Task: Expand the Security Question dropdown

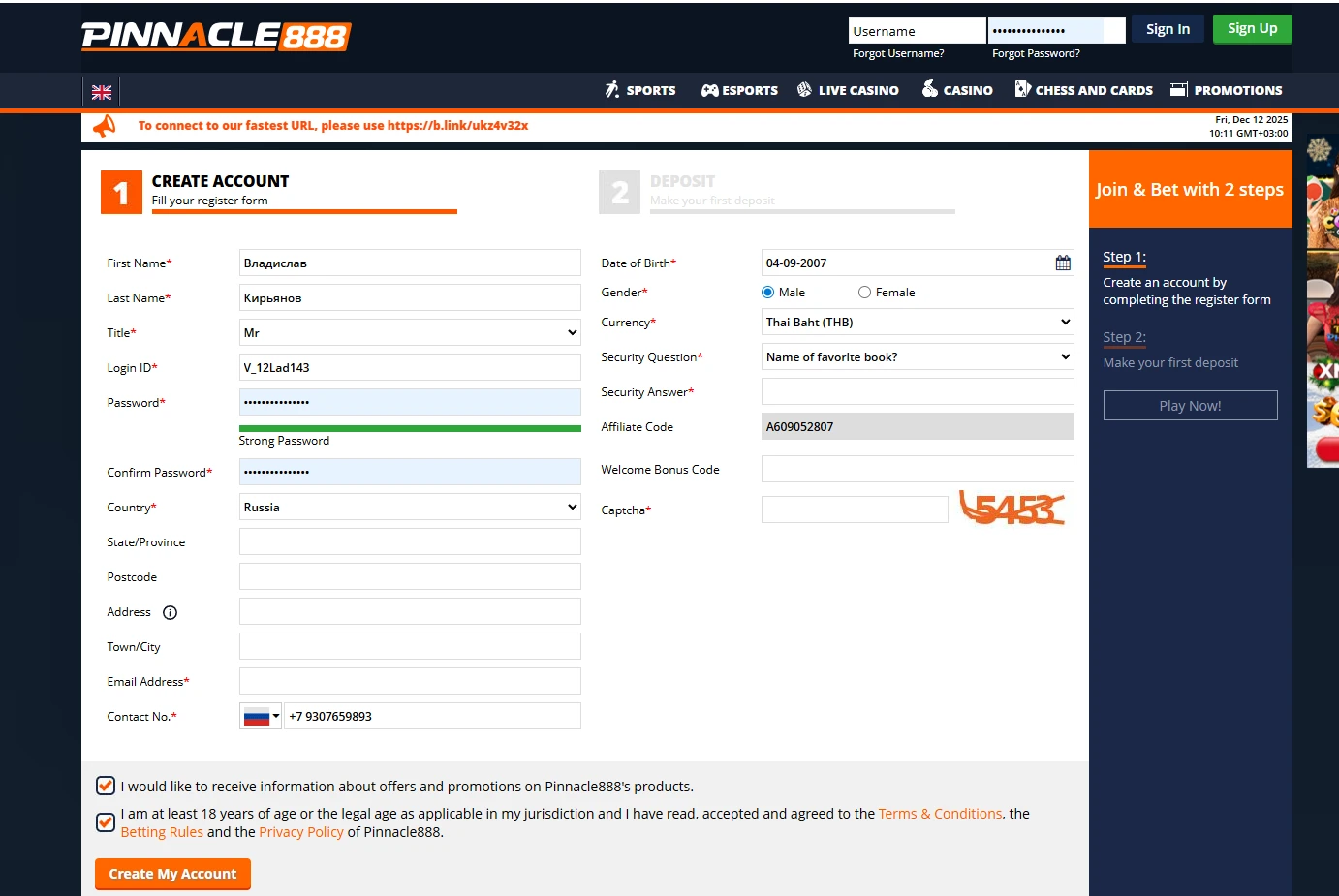Action: (x=917, y=356)
